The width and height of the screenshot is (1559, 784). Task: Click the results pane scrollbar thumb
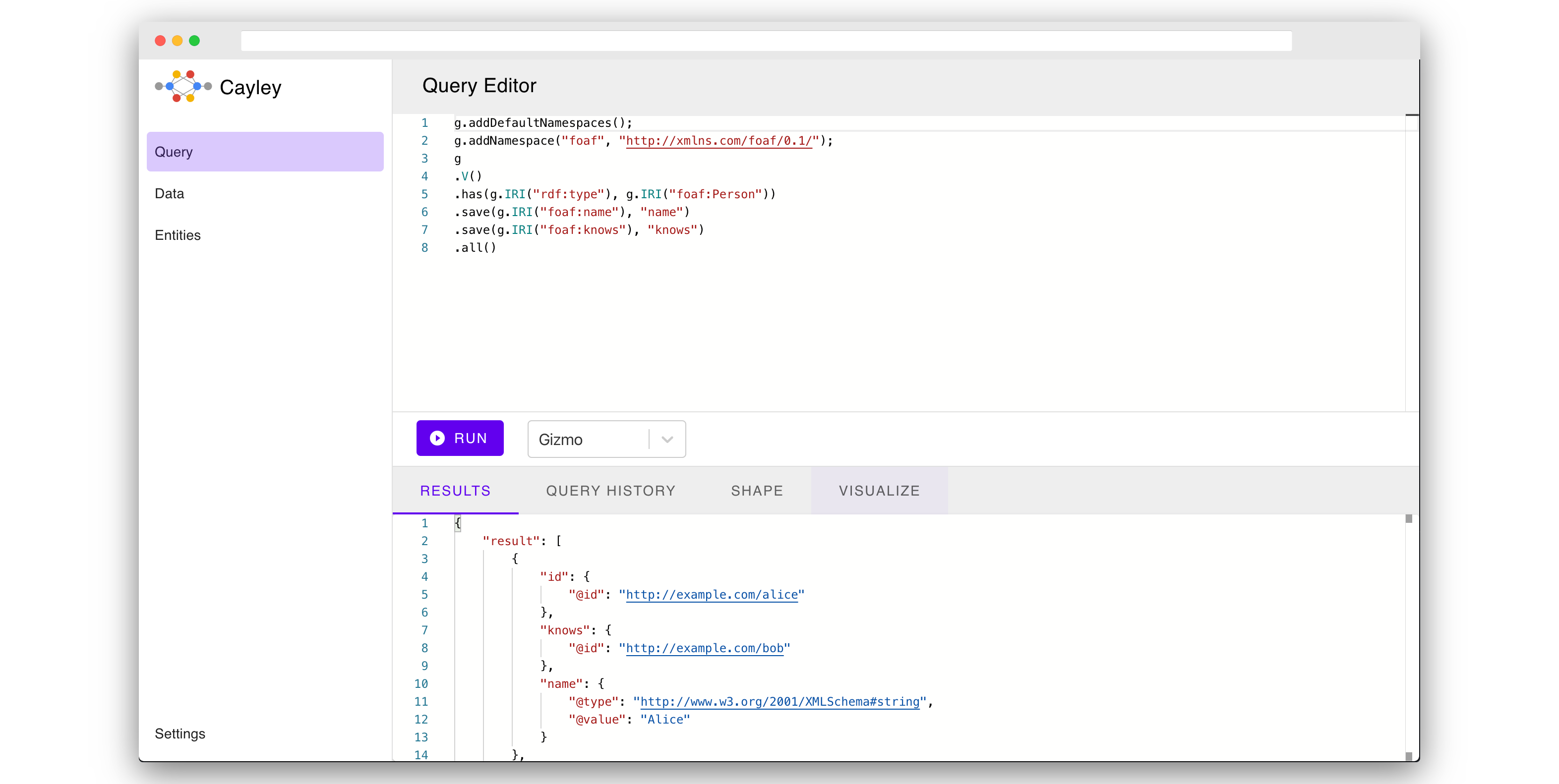point(1408,519)
